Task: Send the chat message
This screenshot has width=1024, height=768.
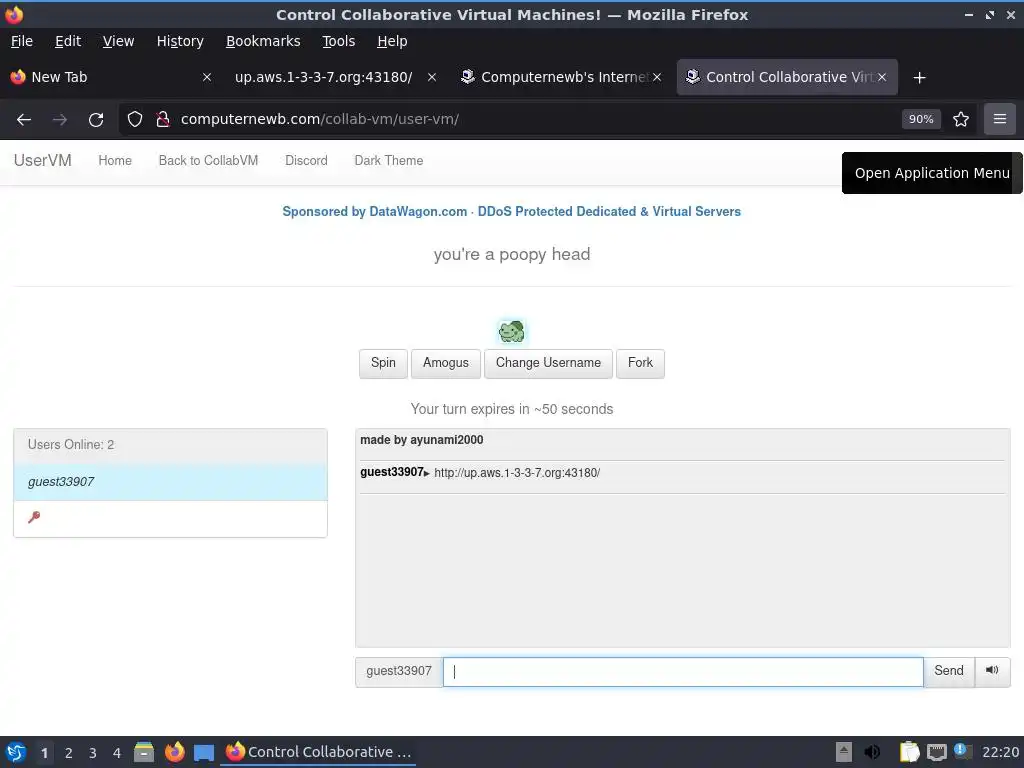Action: tap(948, 671)
